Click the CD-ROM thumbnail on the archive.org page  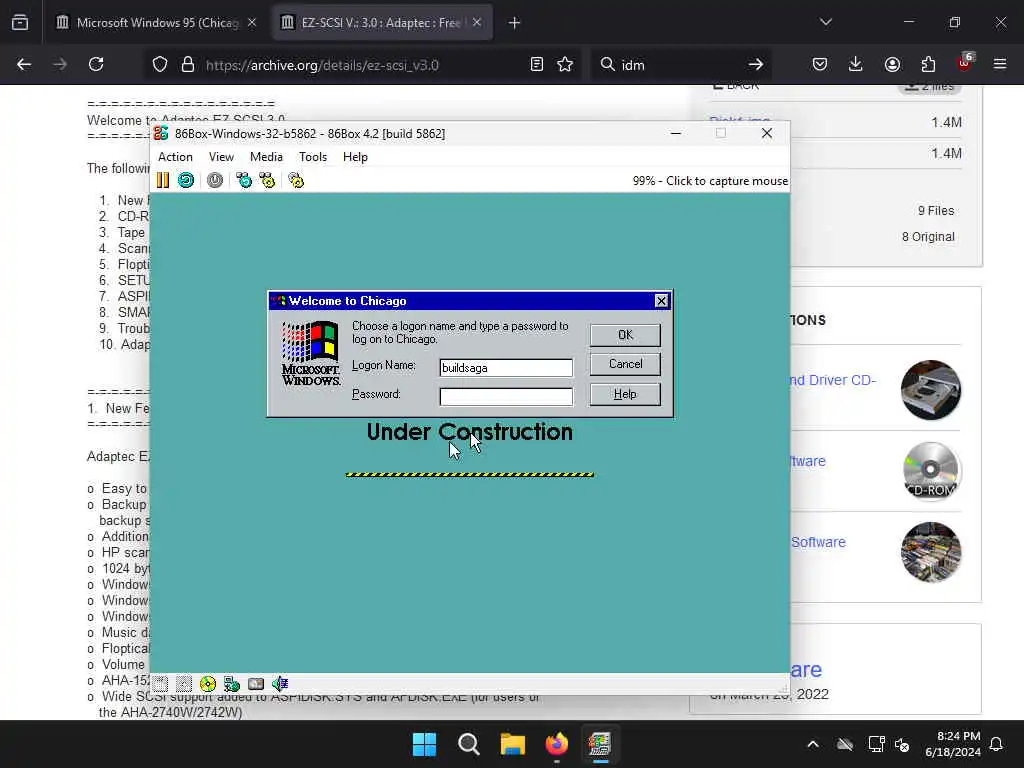pos(931,471)
